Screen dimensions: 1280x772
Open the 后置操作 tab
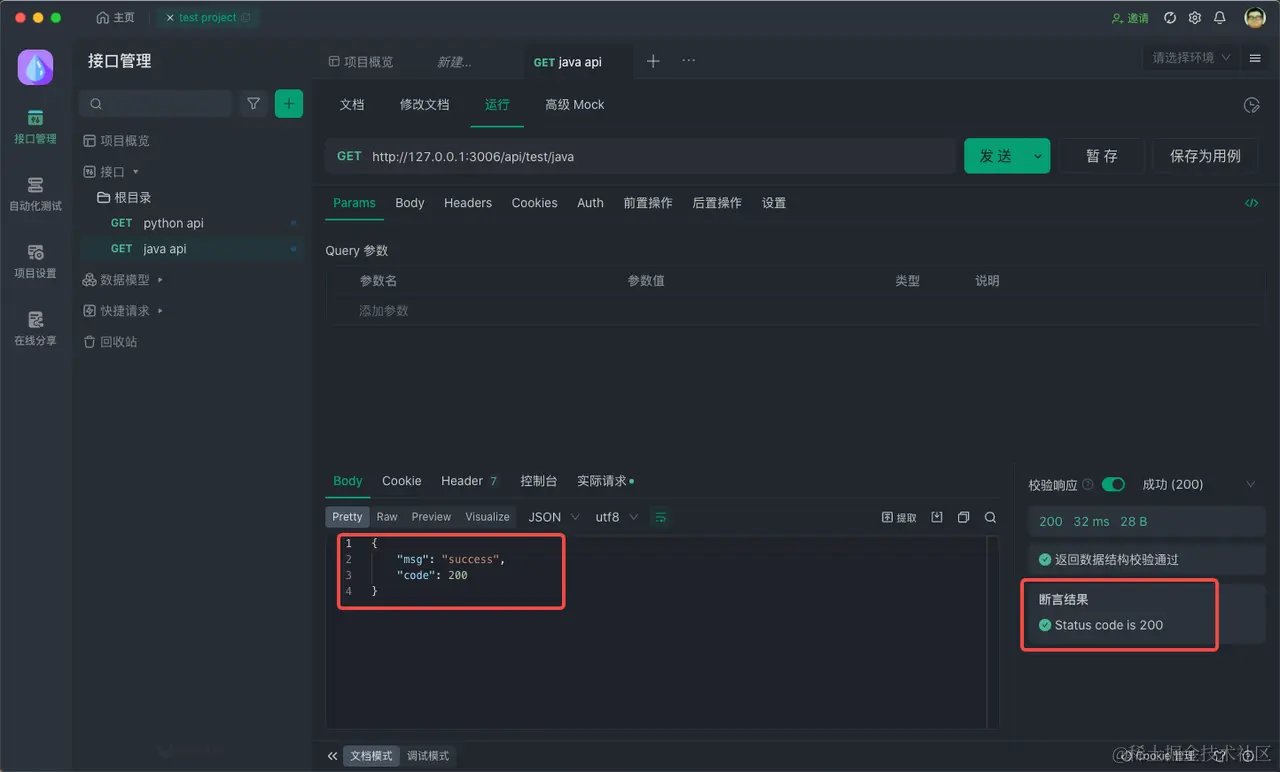point(717,203)
